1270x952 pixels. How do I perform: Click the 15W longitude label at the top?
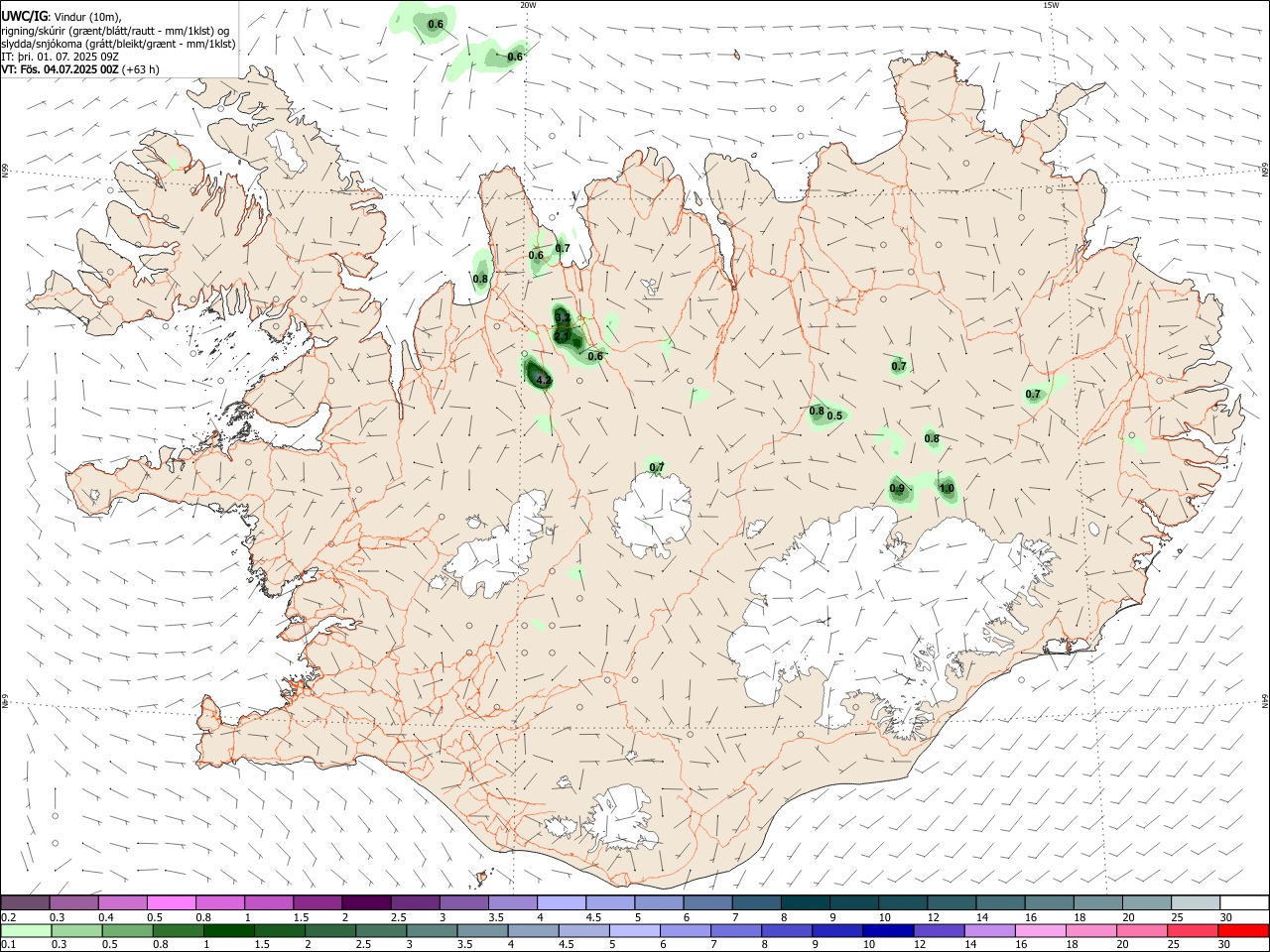tap(1051, 5)
